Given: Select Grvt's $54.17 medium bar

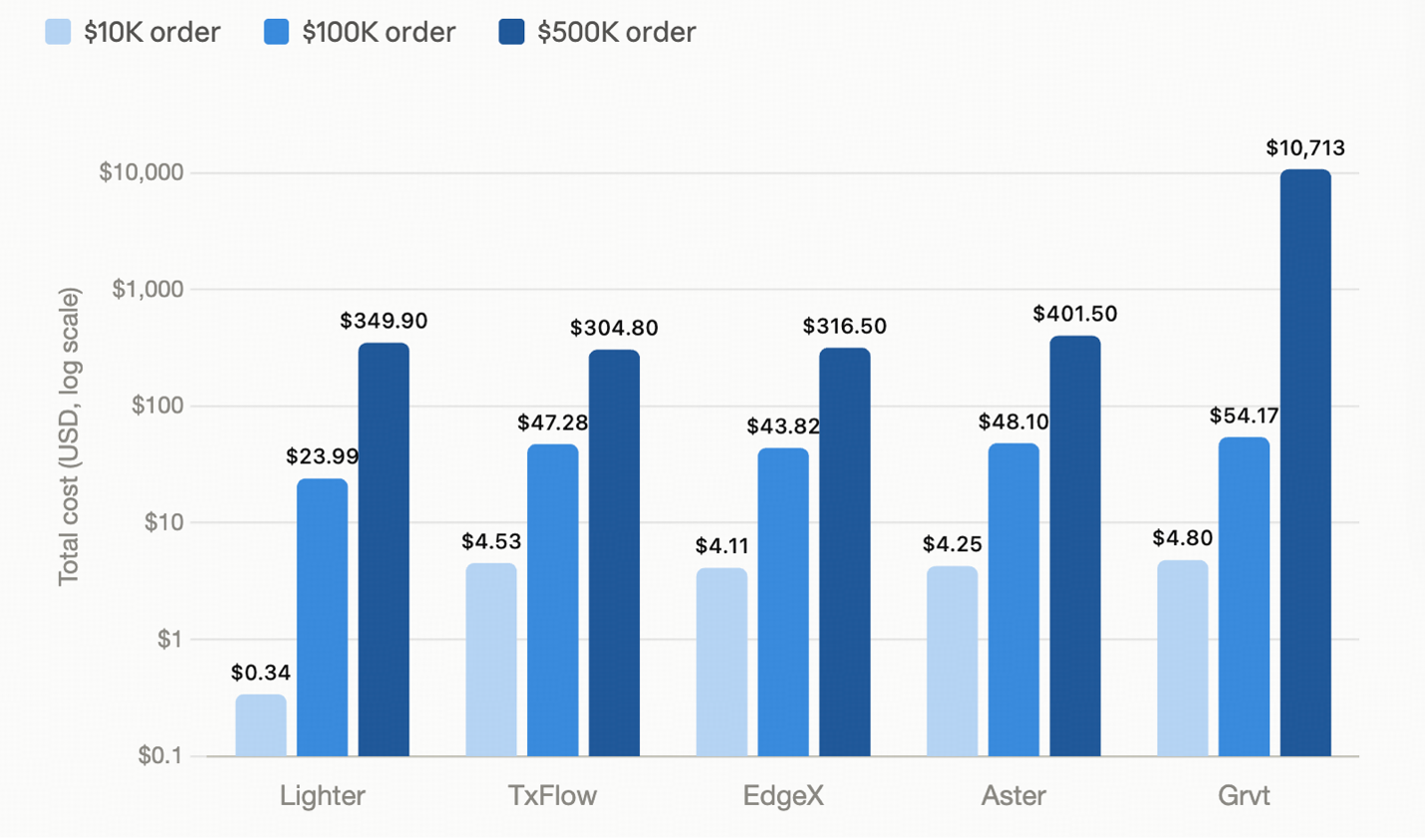Looking at the screenshot, I should click(1245, 597).
